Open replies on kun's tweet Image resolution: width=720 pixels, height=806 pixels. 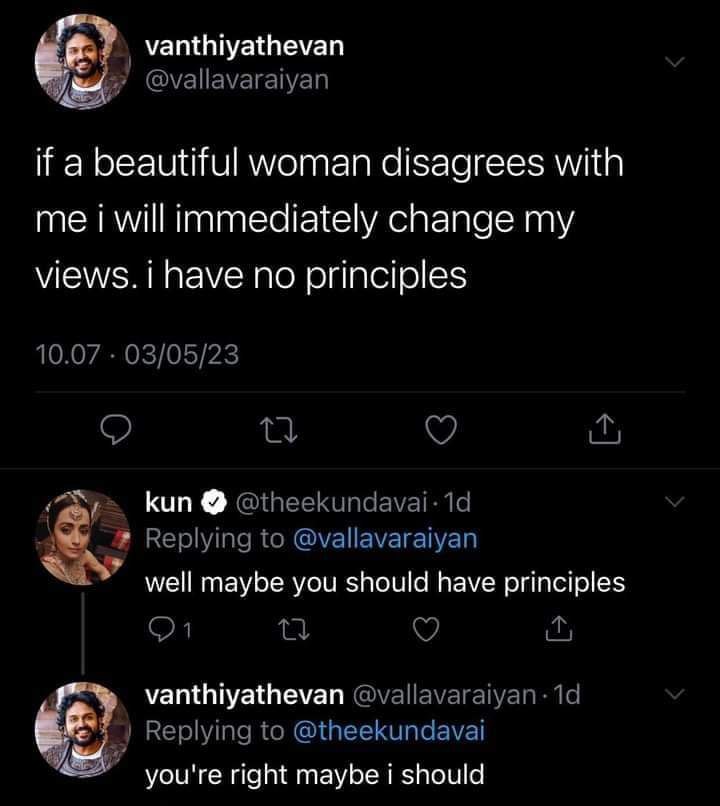coord(162,631)
